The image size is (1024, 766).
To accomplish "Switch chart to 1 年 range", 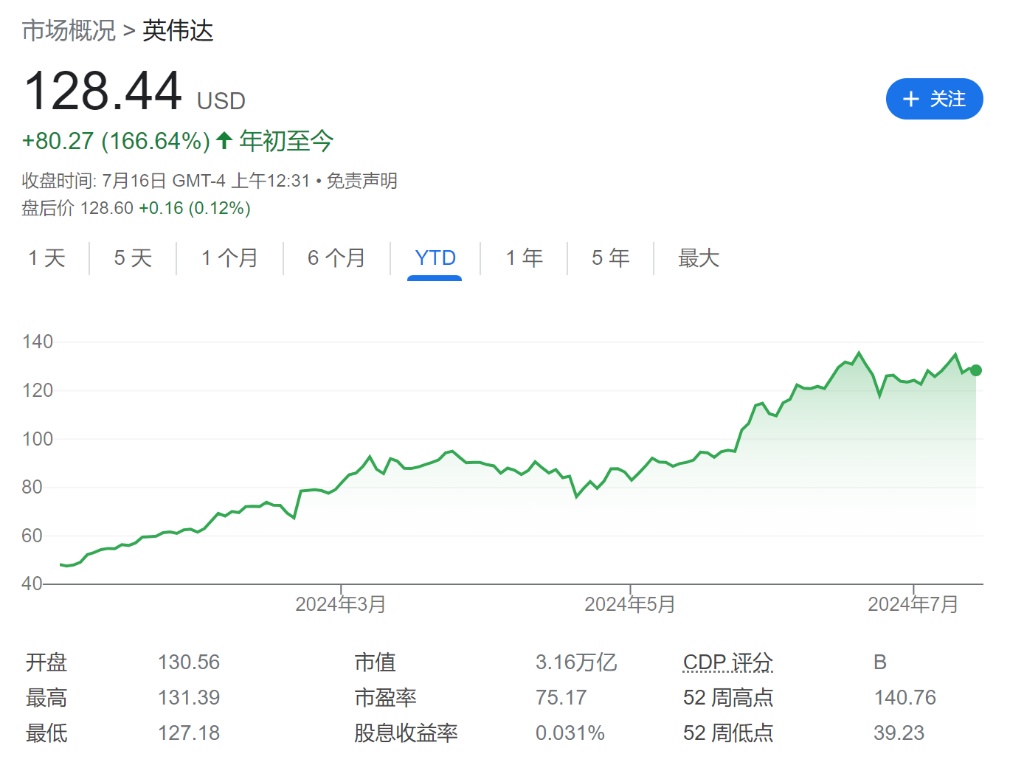I will click(x=524, y=258).
